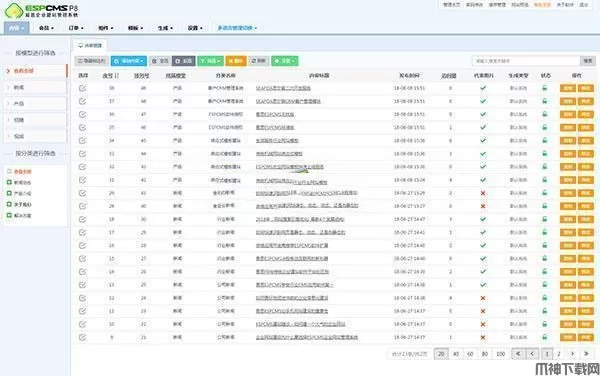600x376 pixels.
Task: Select row checkbox for ID 9
Action: click(x=82, y=337)
